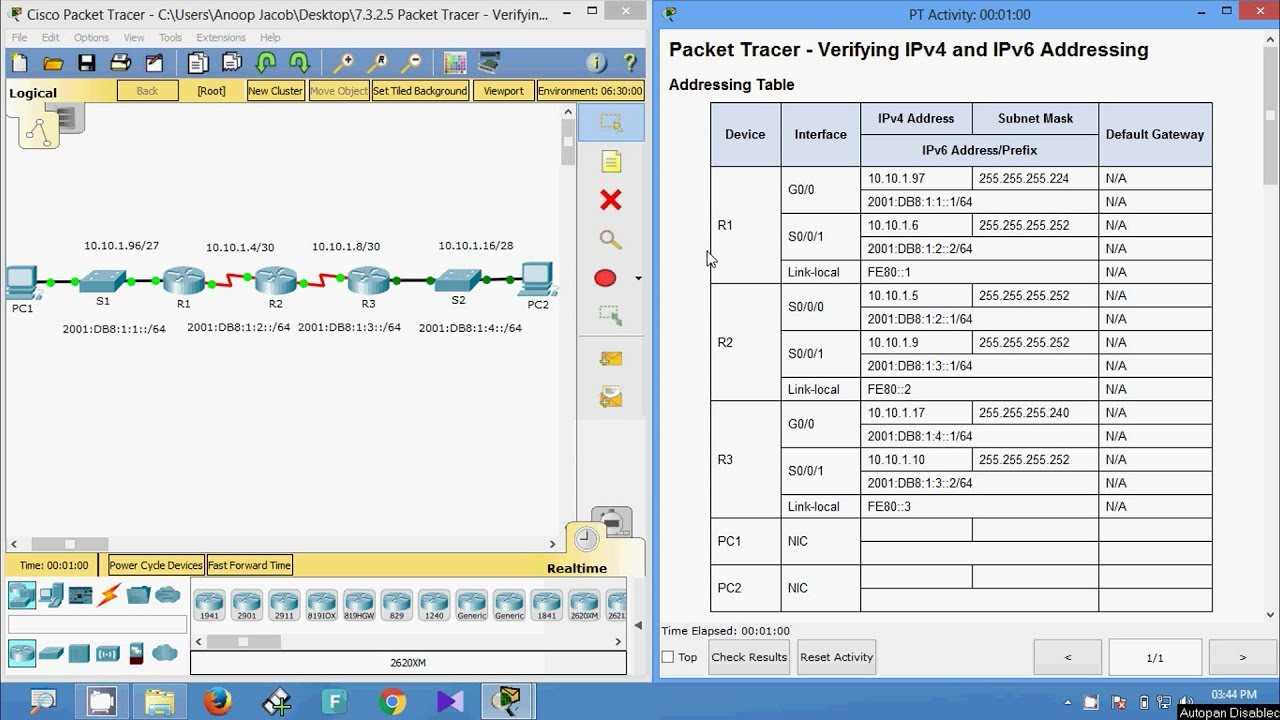Screen dimensions: 1280x720
Task: Open network information icon
Action: tap(596, 63)
